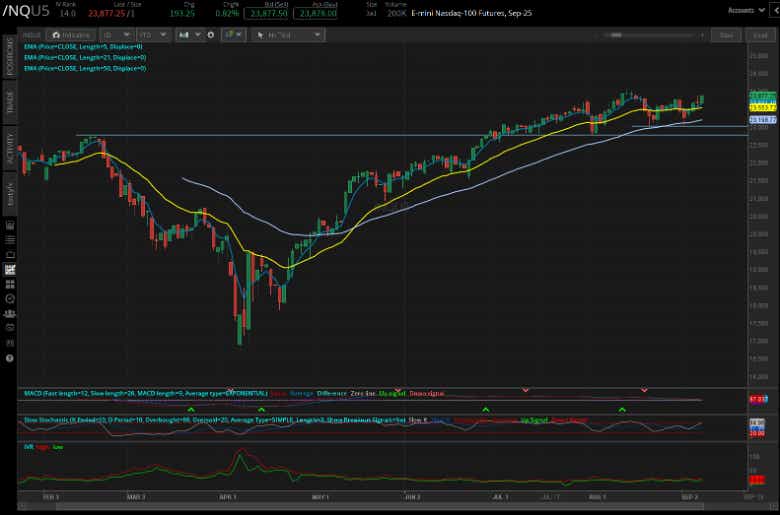This screenshot has width=780, height=515.
Task: Select EMA Length=21 study label
Action: (85, 57)
